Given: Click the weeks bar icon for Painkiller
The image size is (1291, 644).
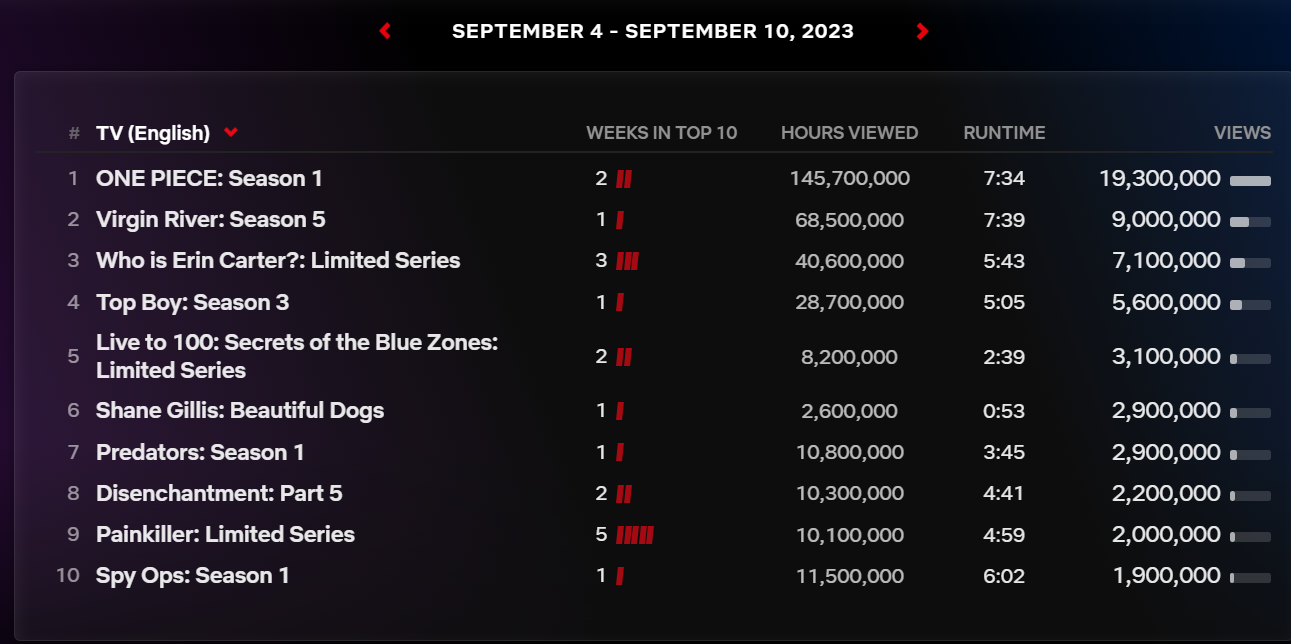Looking at the screenshot, I should [x=635, y=534].
